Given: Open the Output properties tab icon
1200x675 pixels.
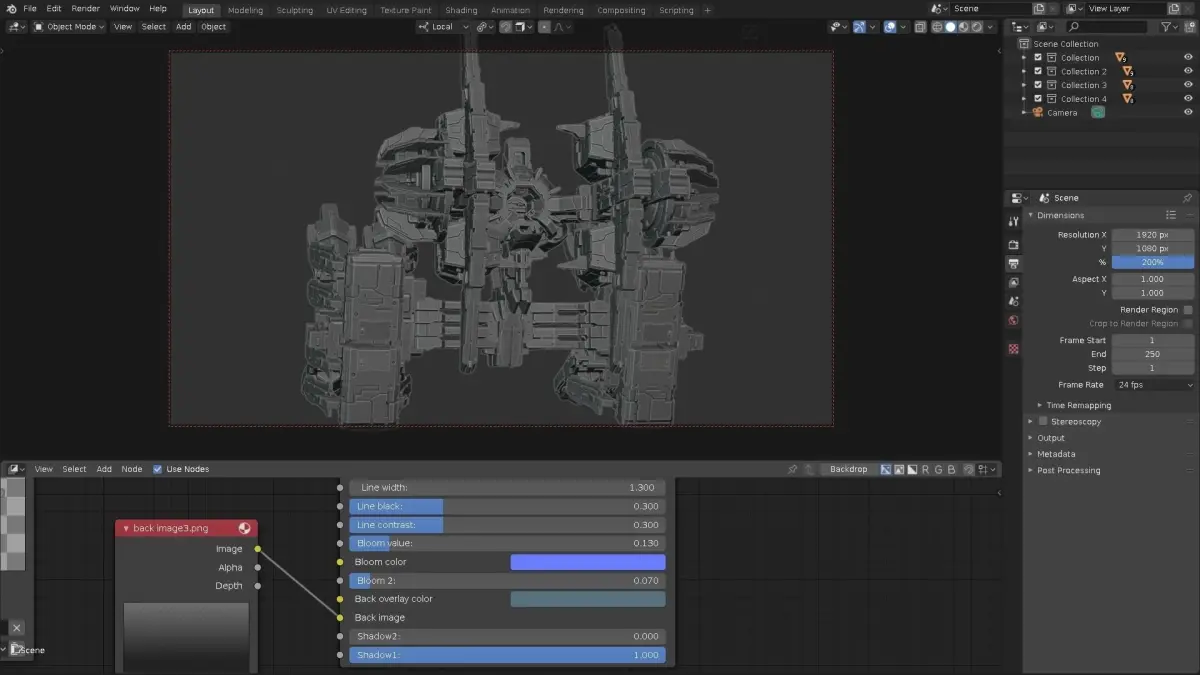Looking at the screenshot, I should coord(1014,264).
